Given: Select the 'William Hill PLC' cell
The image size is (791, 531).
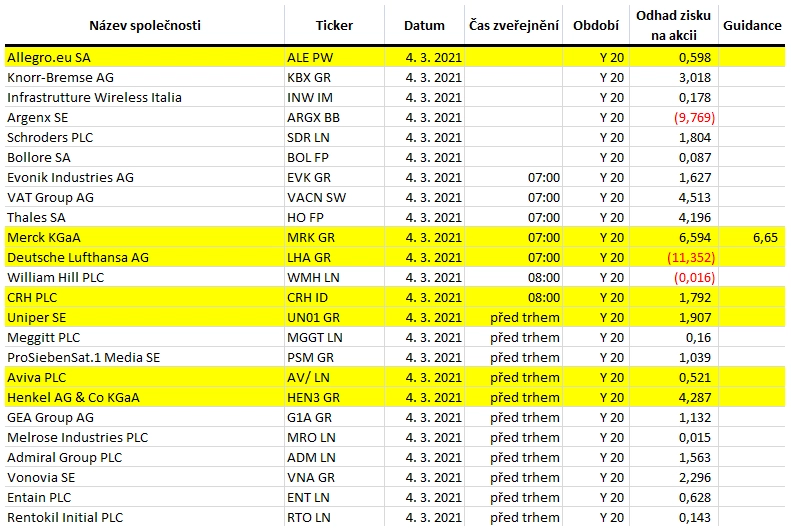Looking at the screenshot, I should [145, 277].
